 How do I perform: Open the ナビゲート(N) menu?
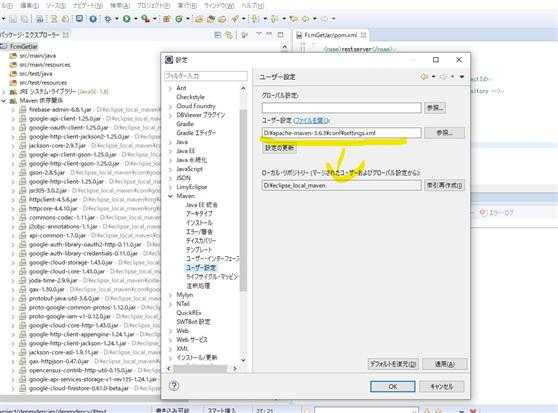pyautogui.click(x=88, y=5)
